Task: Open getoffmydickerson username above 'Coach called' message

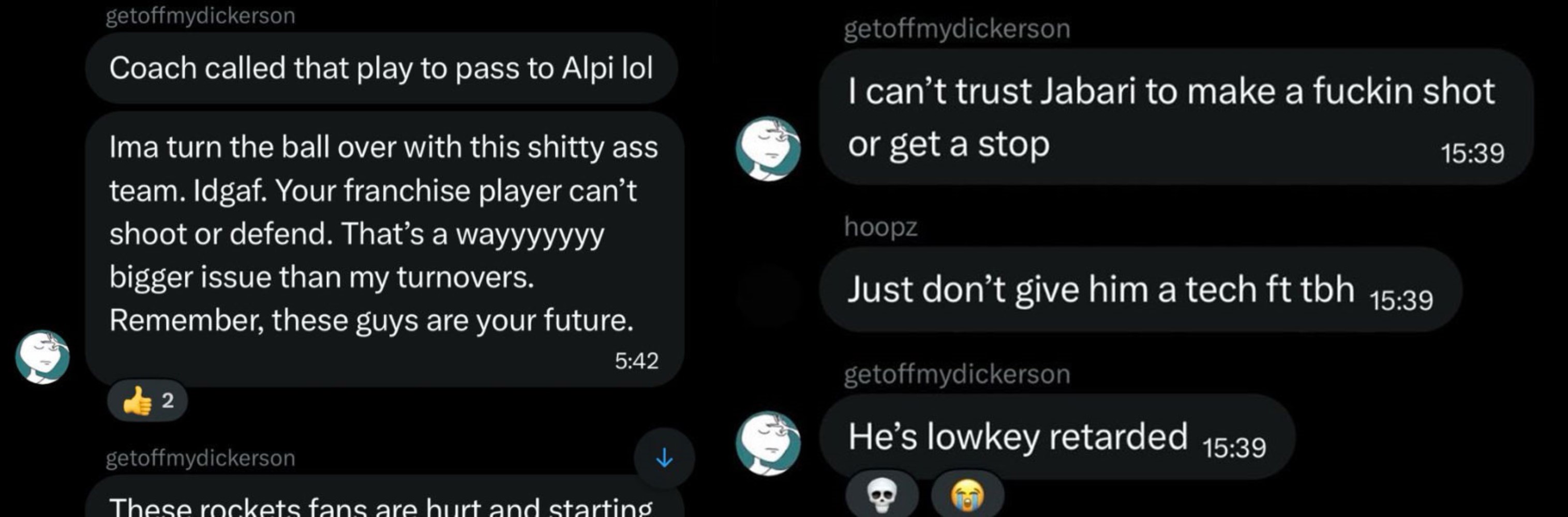Action: click(200, 15)
